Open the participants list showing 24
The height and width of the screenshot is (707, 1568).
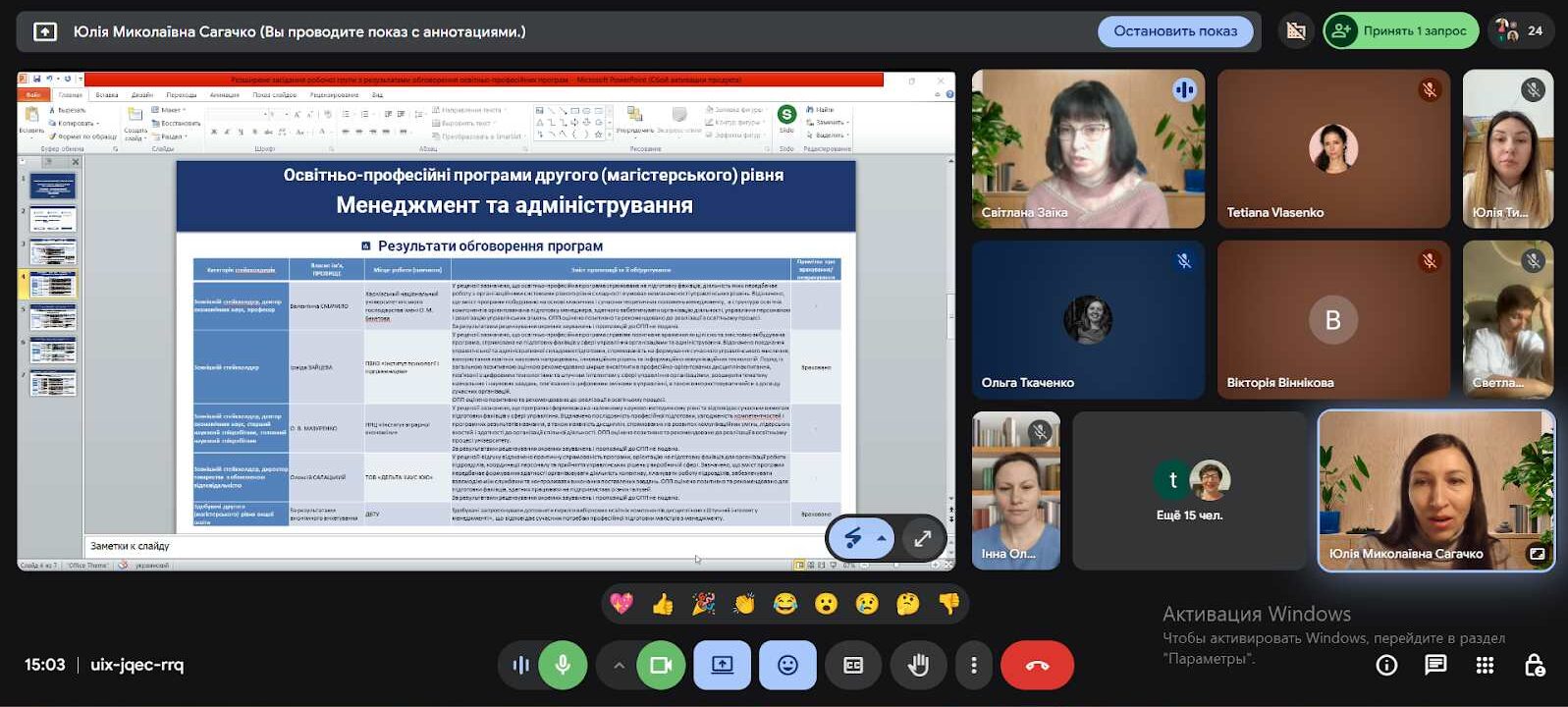click(x=1522, y=31)
